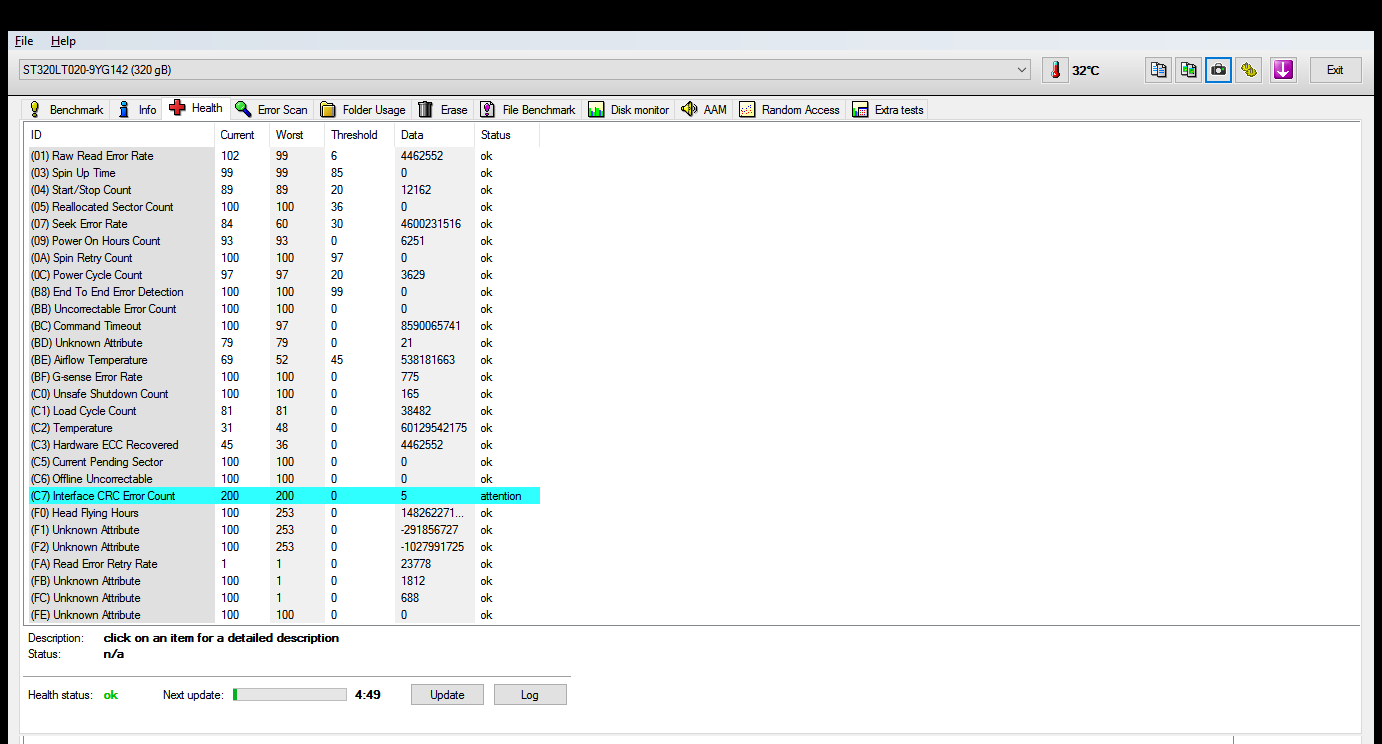The height and width of the screenshot is (744, 1382).
Task: Select the Power On Hours Count row
Action: pos(284,241)
